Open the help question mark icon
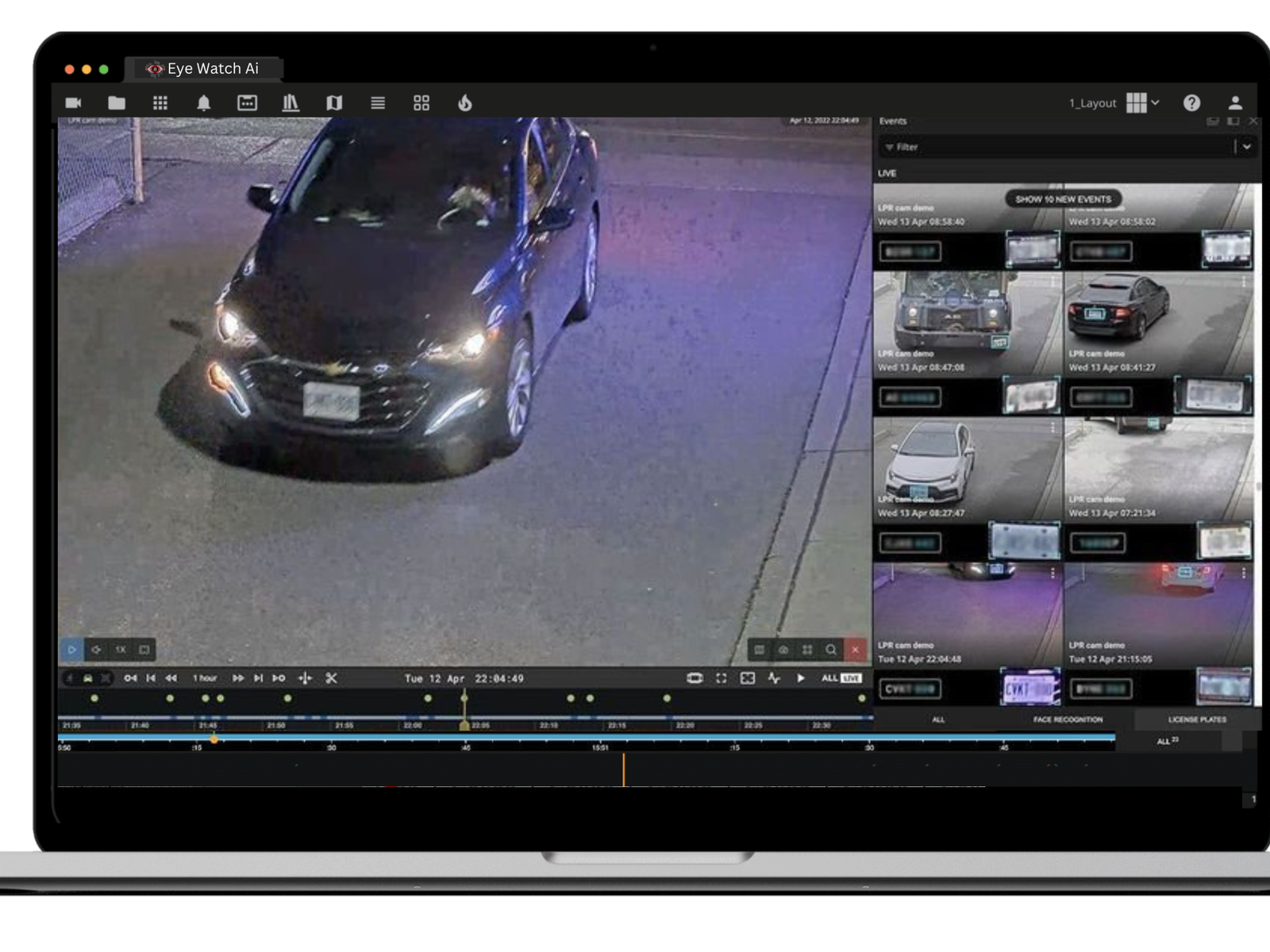The image size is (1270, 952). (1191, 103)
